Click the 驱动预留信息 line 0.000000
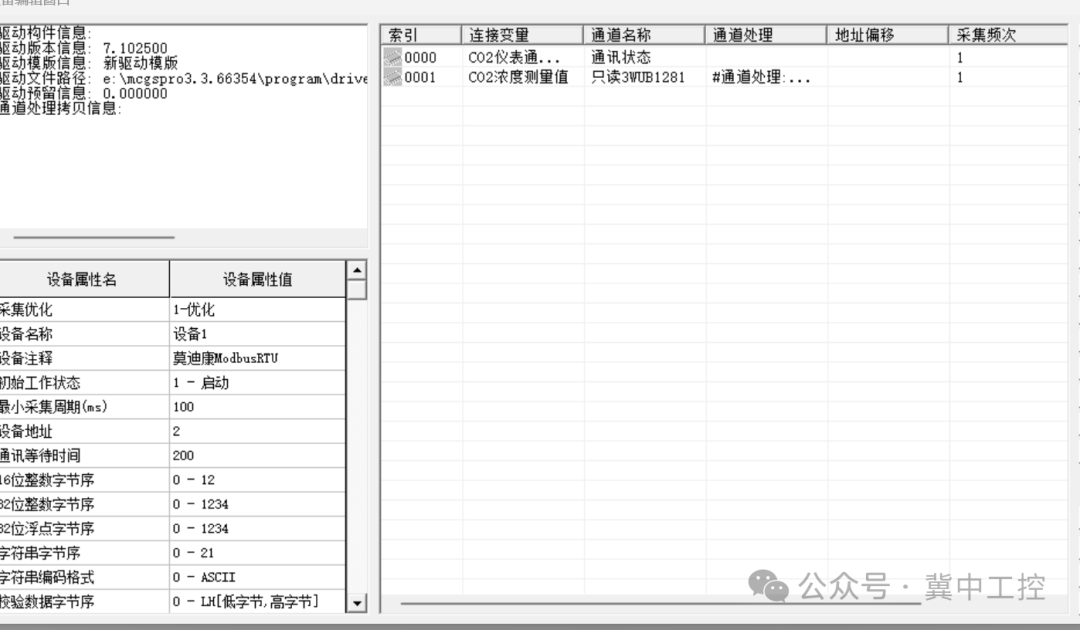1080x630 pixels. pos(84,94)
